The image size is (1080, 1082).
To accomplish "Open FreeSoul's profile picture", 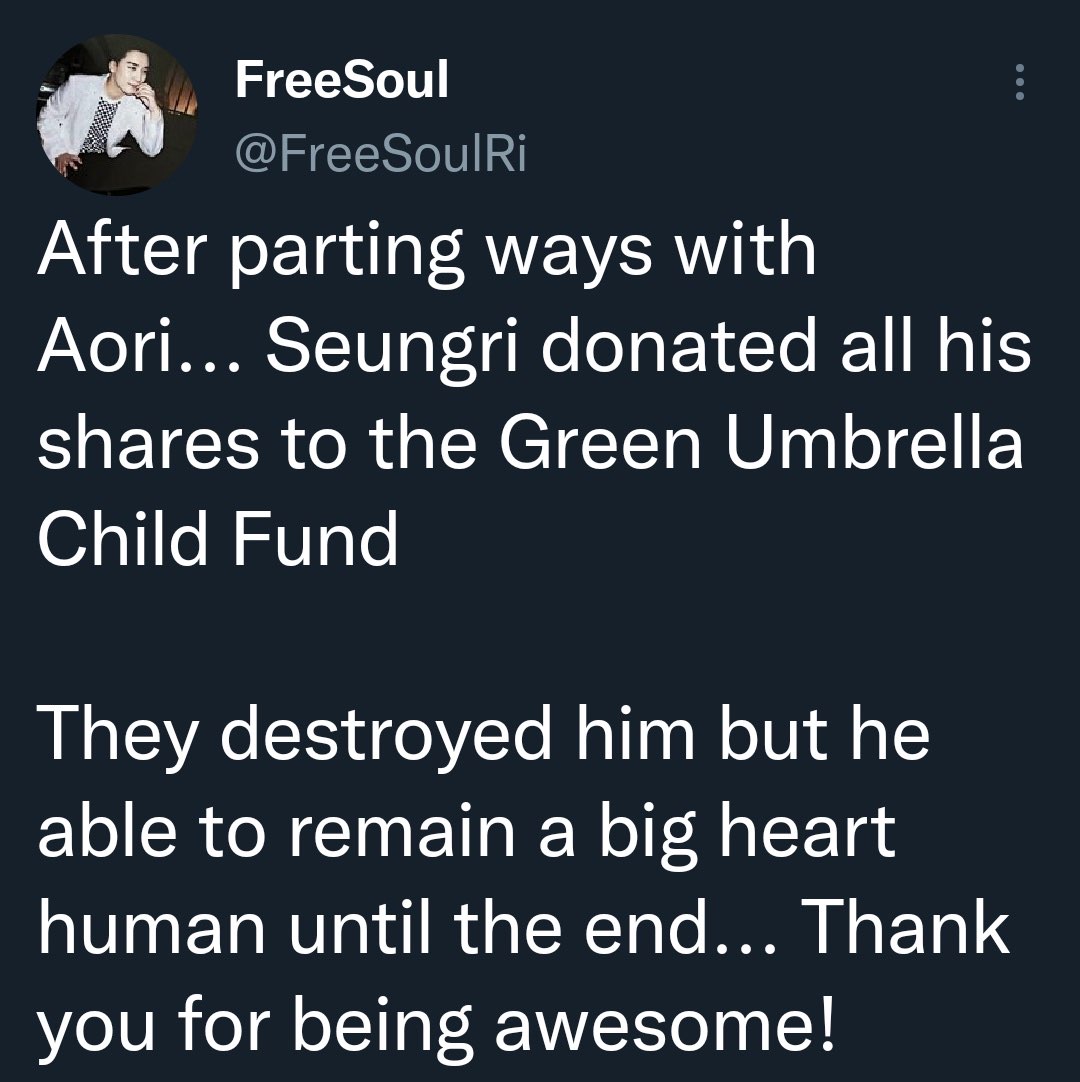I will [x=104, y=116].
